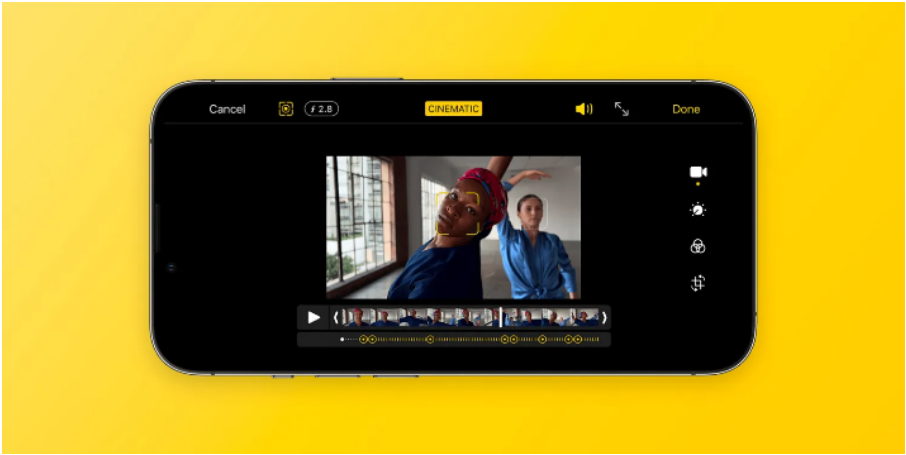
Task: Tap the left trim handle of filmstrip
Action: coord(336,318)
